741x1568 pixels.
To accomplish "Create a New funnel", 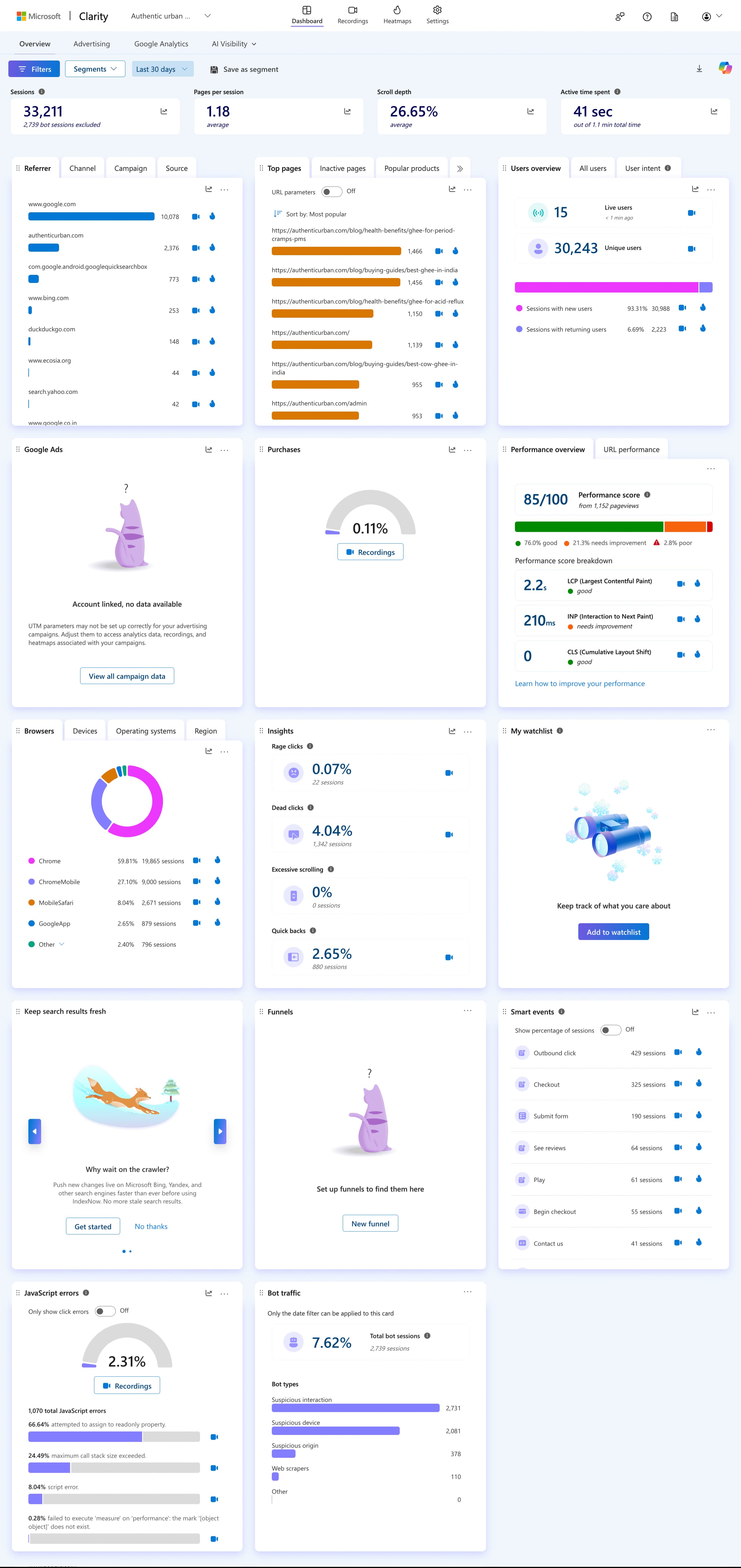I will point(370,1223).
